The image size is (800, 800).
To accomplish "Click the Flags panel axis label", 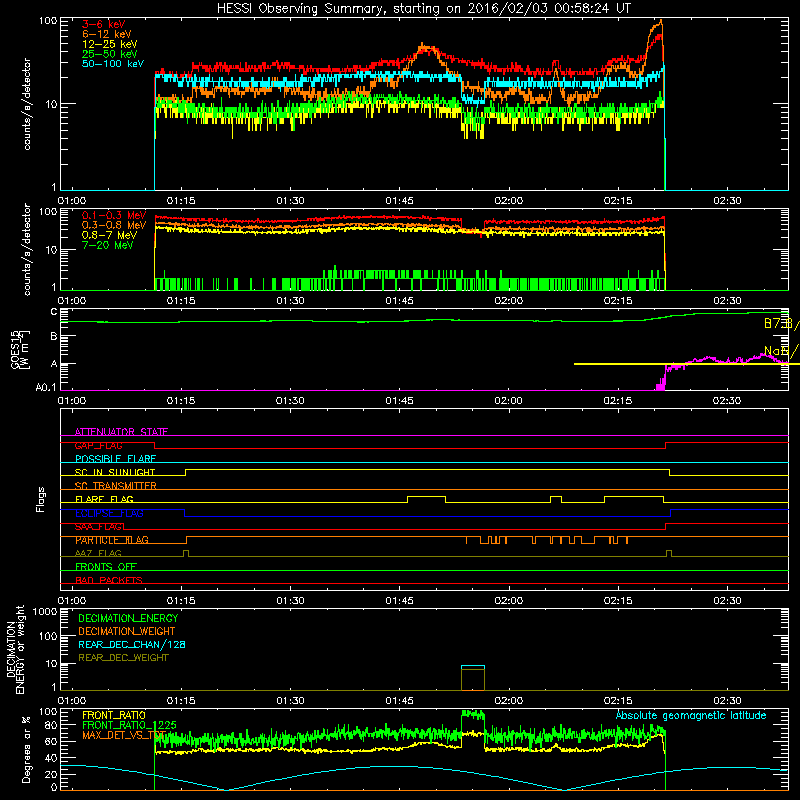I will pyautogui.click(x=41, y=499).
